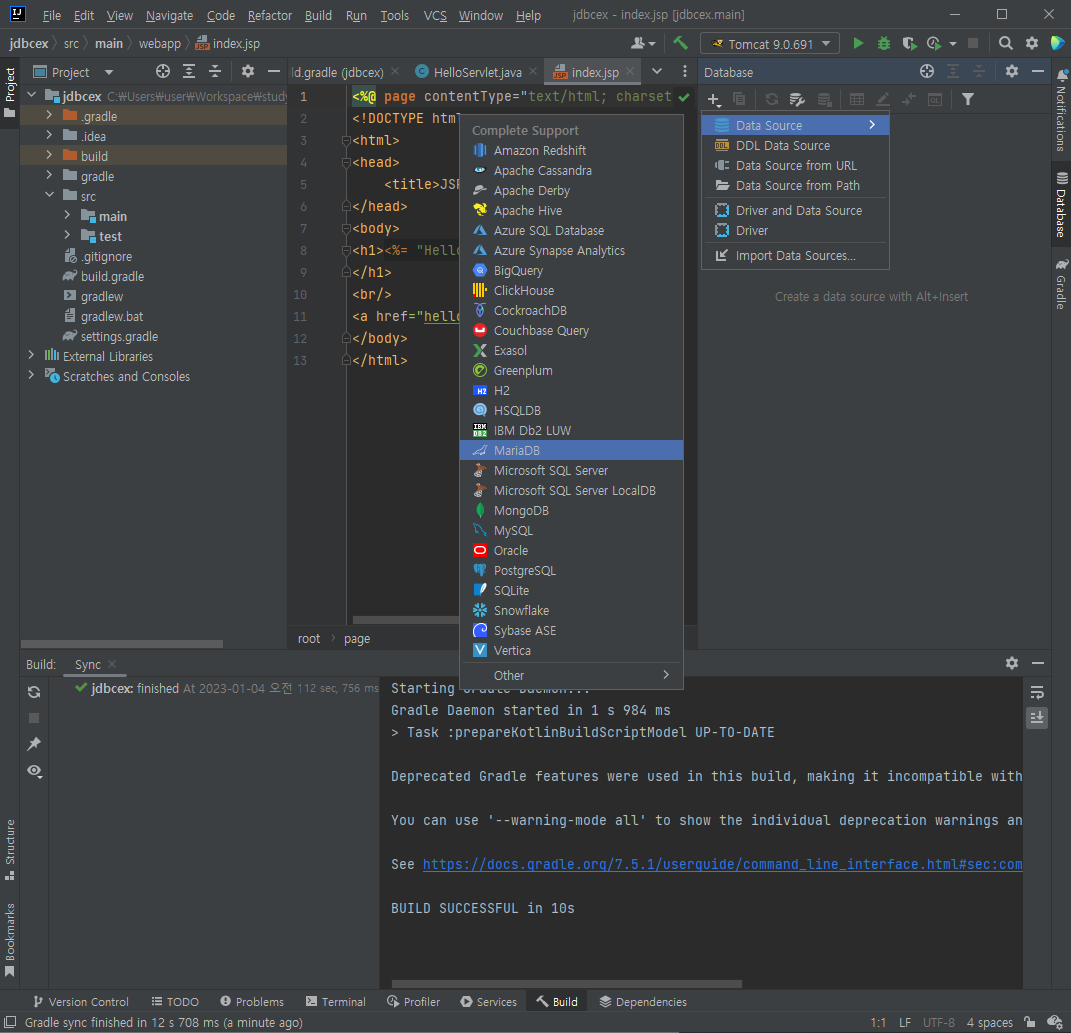Click the tool window quick access icon in status bar
1071x1033 pixels.
10,1022
